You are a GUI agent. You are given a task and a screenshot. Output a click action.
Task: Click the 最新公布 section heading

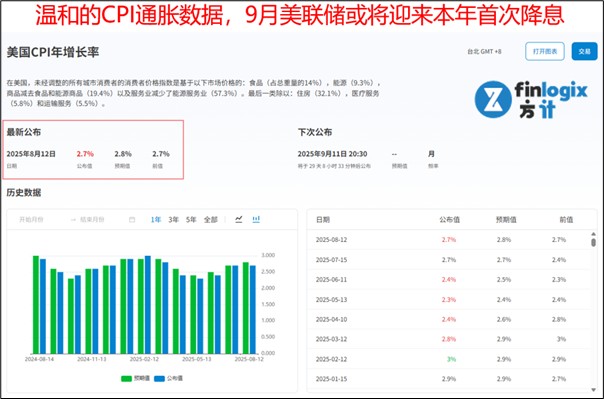[23, 132]
